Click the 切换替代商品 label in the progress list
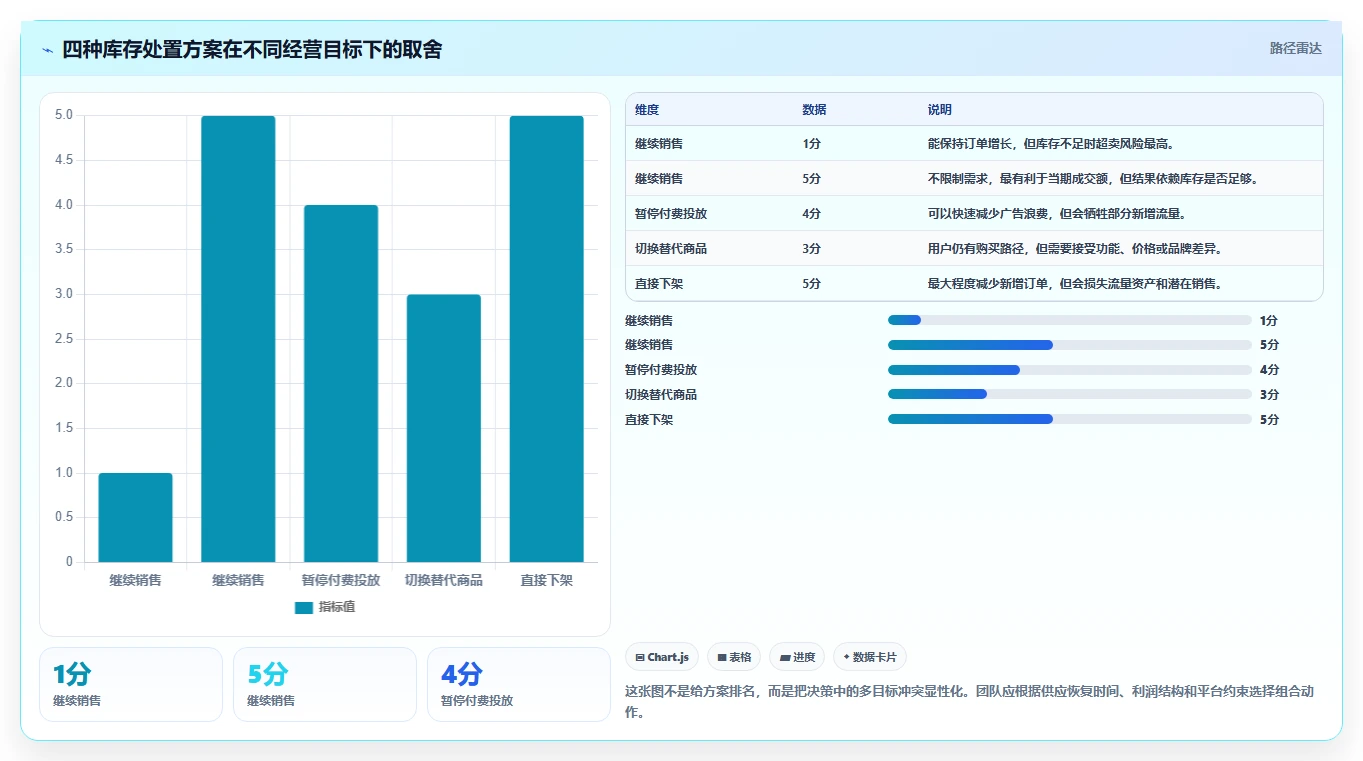This screenshot has width=1363, height=761. [x=661, y=395]
